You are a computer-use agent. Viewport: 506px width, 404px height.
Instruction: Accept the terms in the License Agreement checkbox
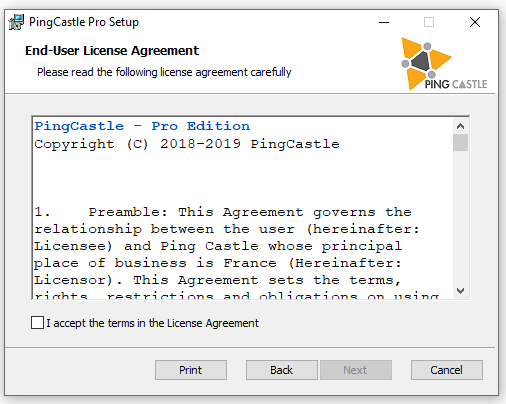point(37,323)
